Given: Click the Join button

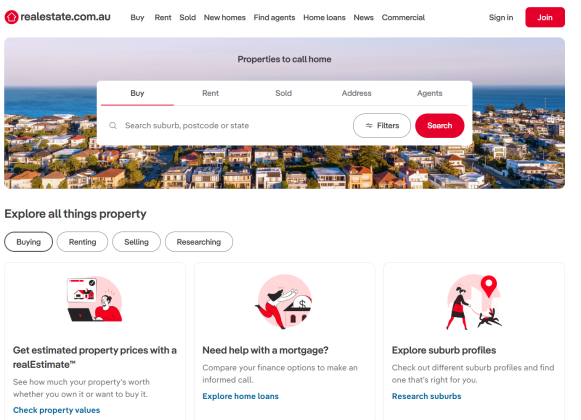Looking at the screenshot, I should click(545, 17).
